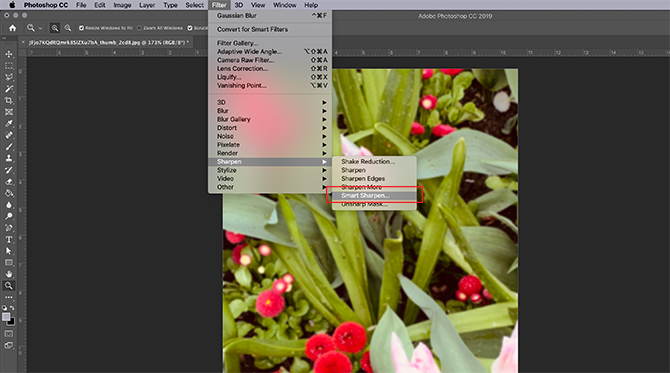
Task: Select the Hand tool
Action: 9,274
